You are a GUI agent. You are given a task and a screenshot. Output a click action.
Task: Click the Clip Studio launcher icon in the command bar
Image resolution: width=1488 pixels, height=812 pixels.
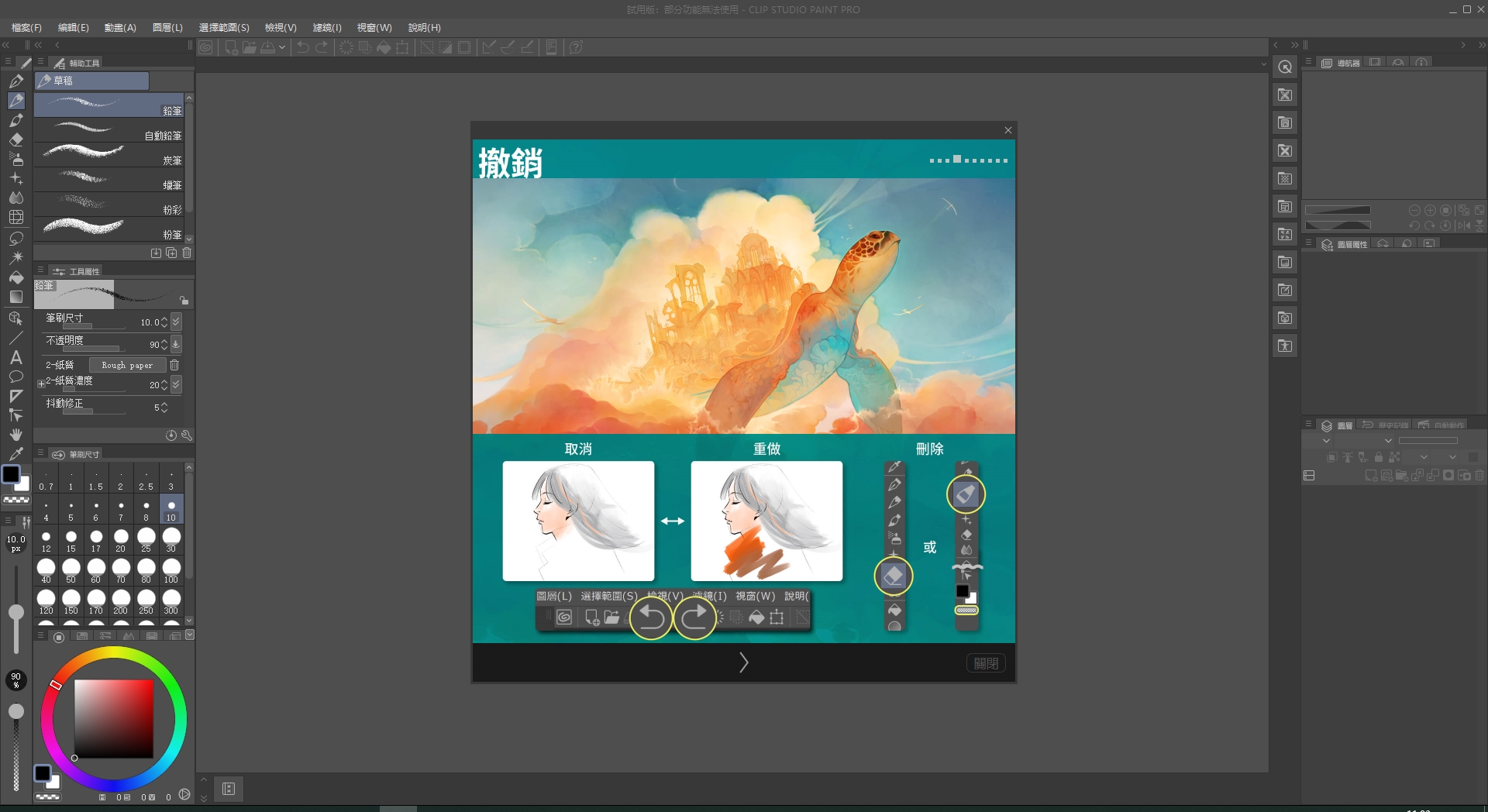205,47
